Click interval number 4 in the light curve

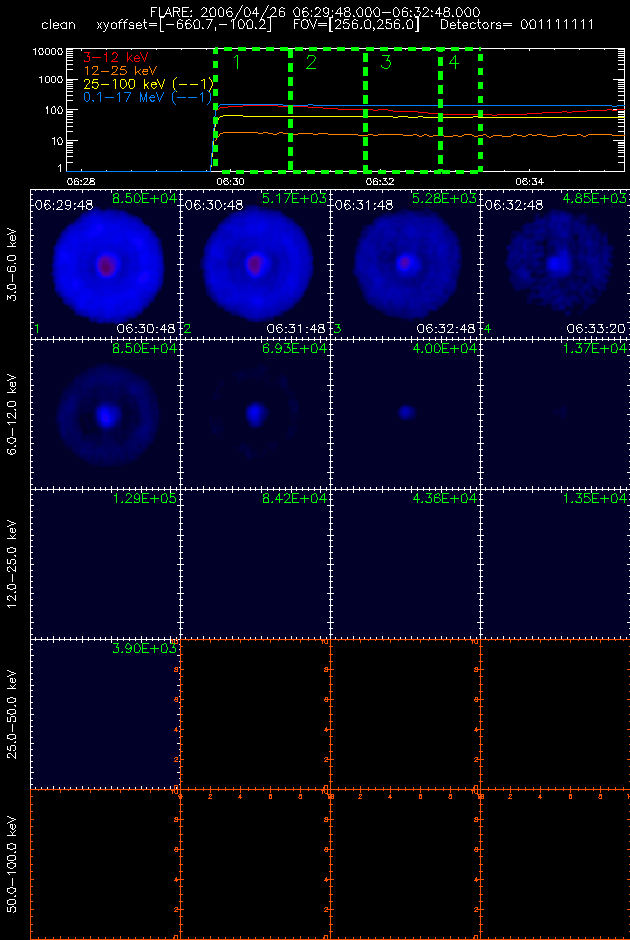[x=454, y=62]
